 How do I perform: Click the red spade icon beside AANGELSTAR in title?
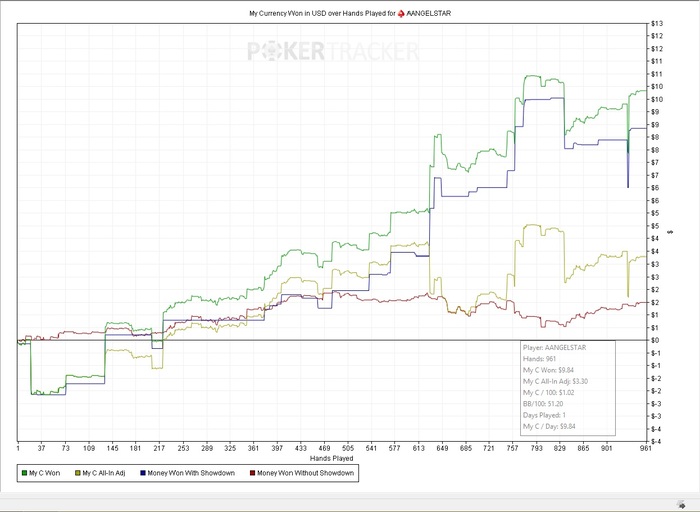[401, 14]
